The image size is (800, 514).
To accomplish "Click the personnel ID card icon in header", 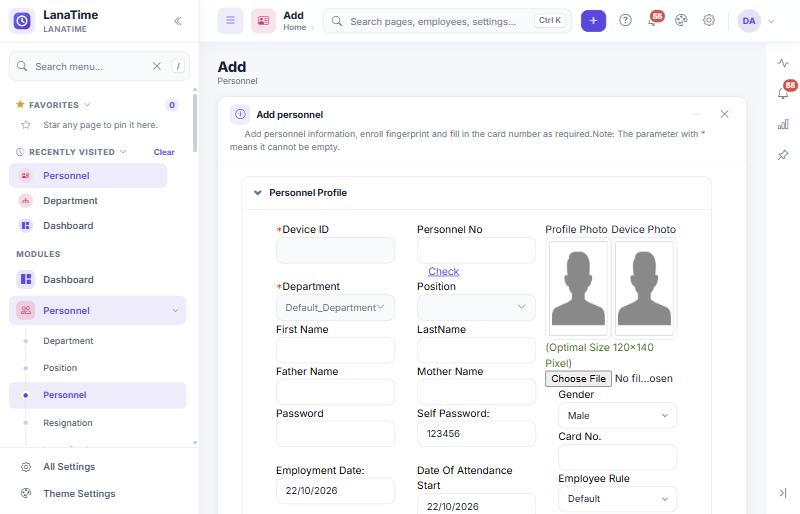I will (x=263, y=20).
